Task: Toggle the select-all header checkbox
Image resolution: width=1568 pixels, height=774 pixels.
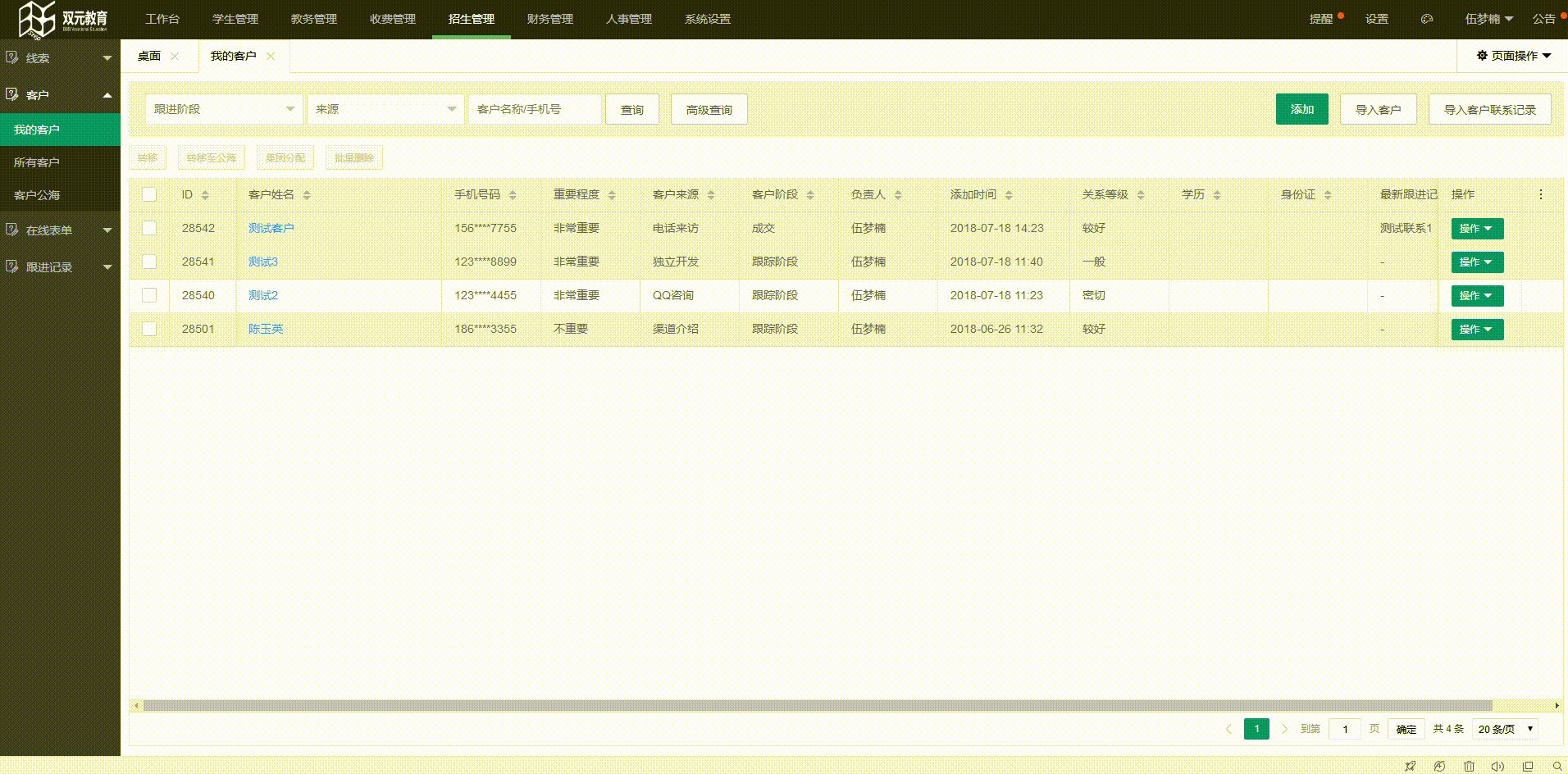Action: click(x=149, y=194)
